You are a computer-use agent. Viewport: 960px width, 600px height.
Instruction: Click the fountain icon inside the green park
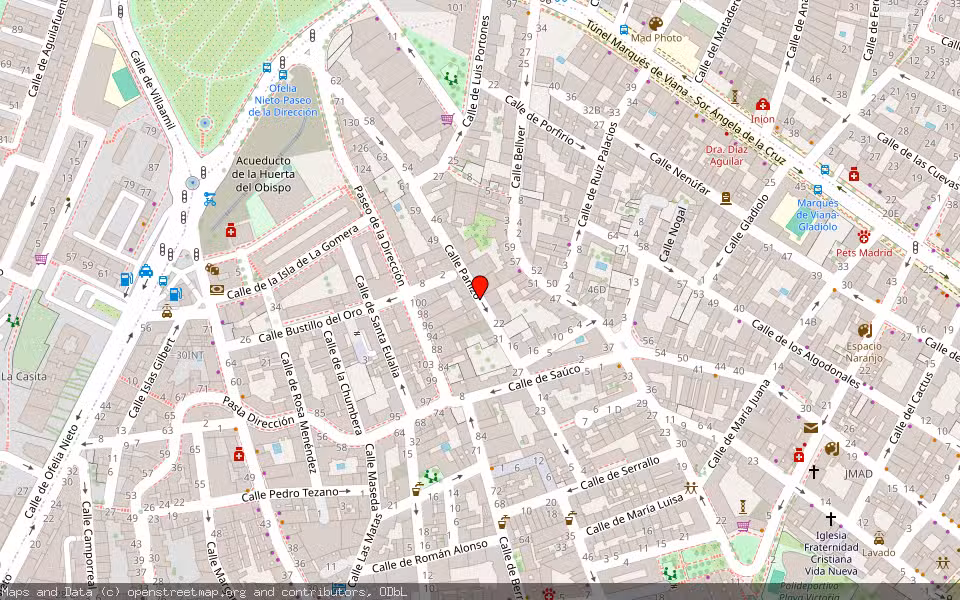coord(204,123)
